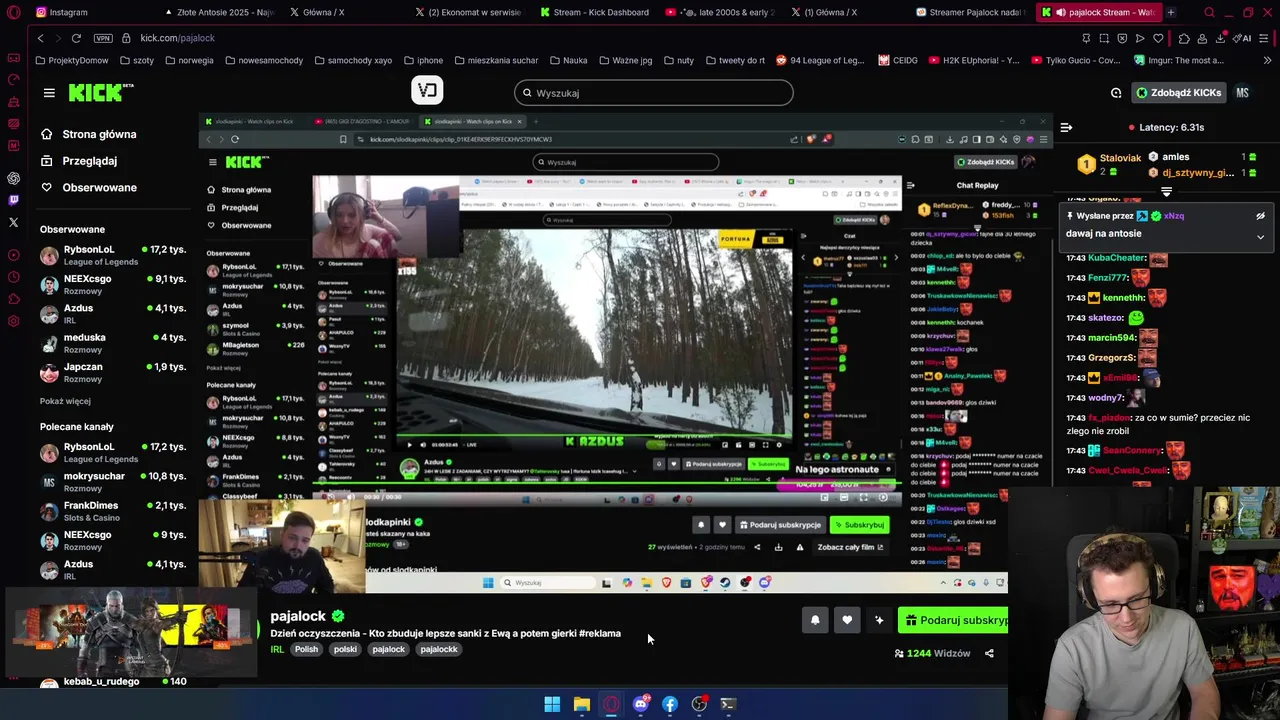Open the browser downloads icon
The image size is (1280, 720).
[1221, 38]
